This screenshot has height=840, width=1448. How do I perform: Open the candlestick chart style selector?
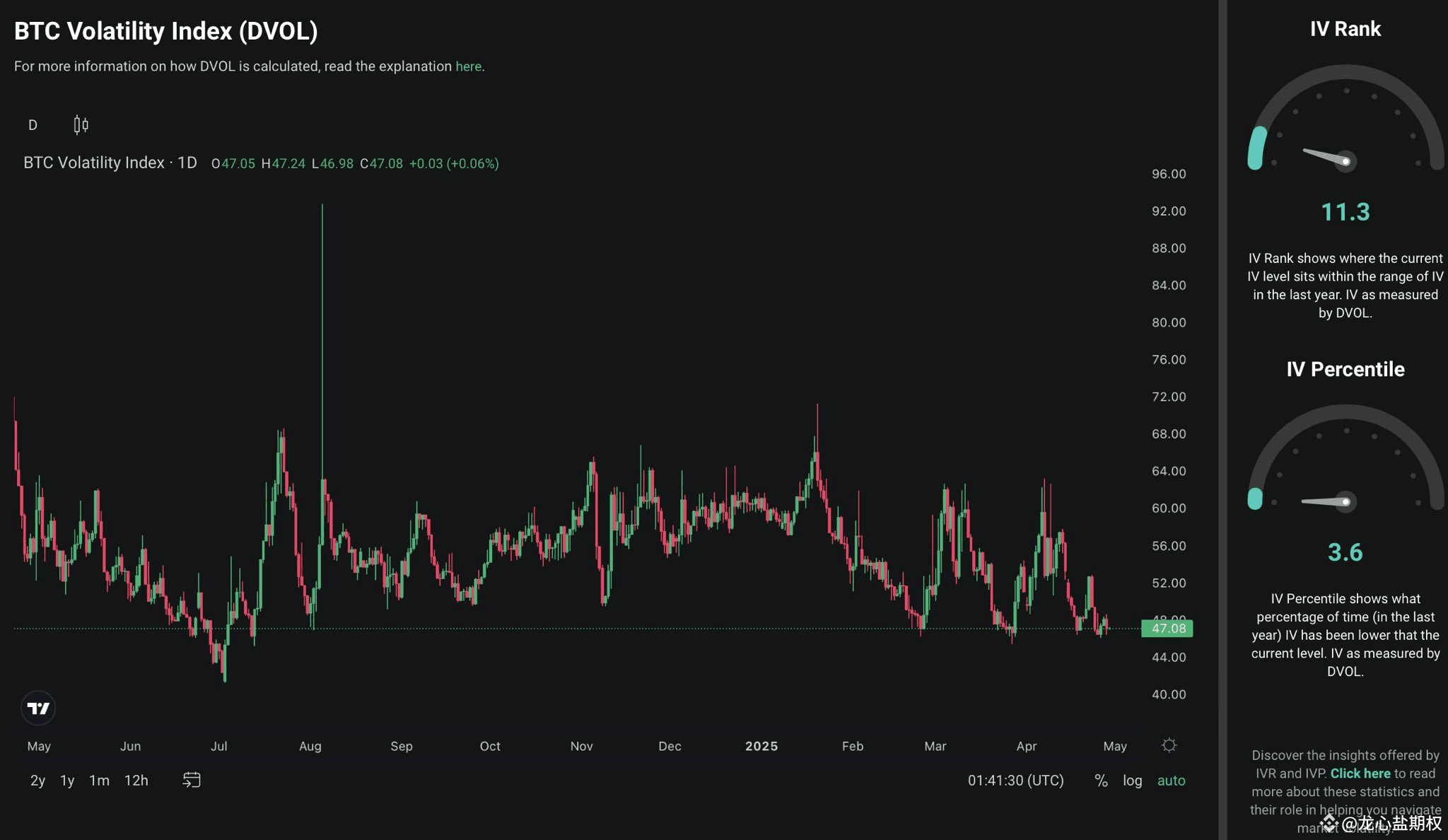(79, 124)
